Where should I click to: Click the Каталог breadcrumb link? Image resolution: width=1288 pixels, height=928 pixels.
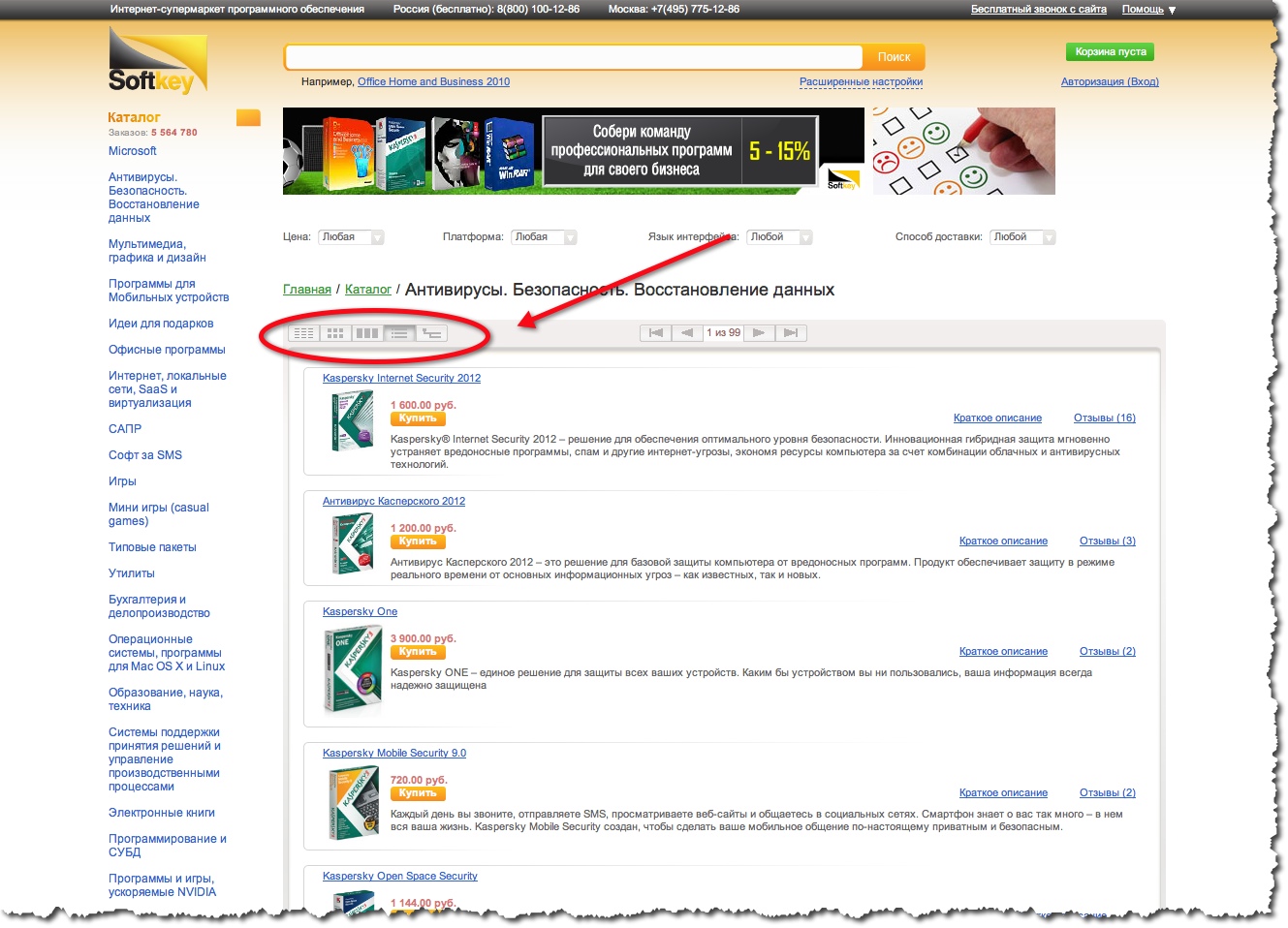point(368,290)
